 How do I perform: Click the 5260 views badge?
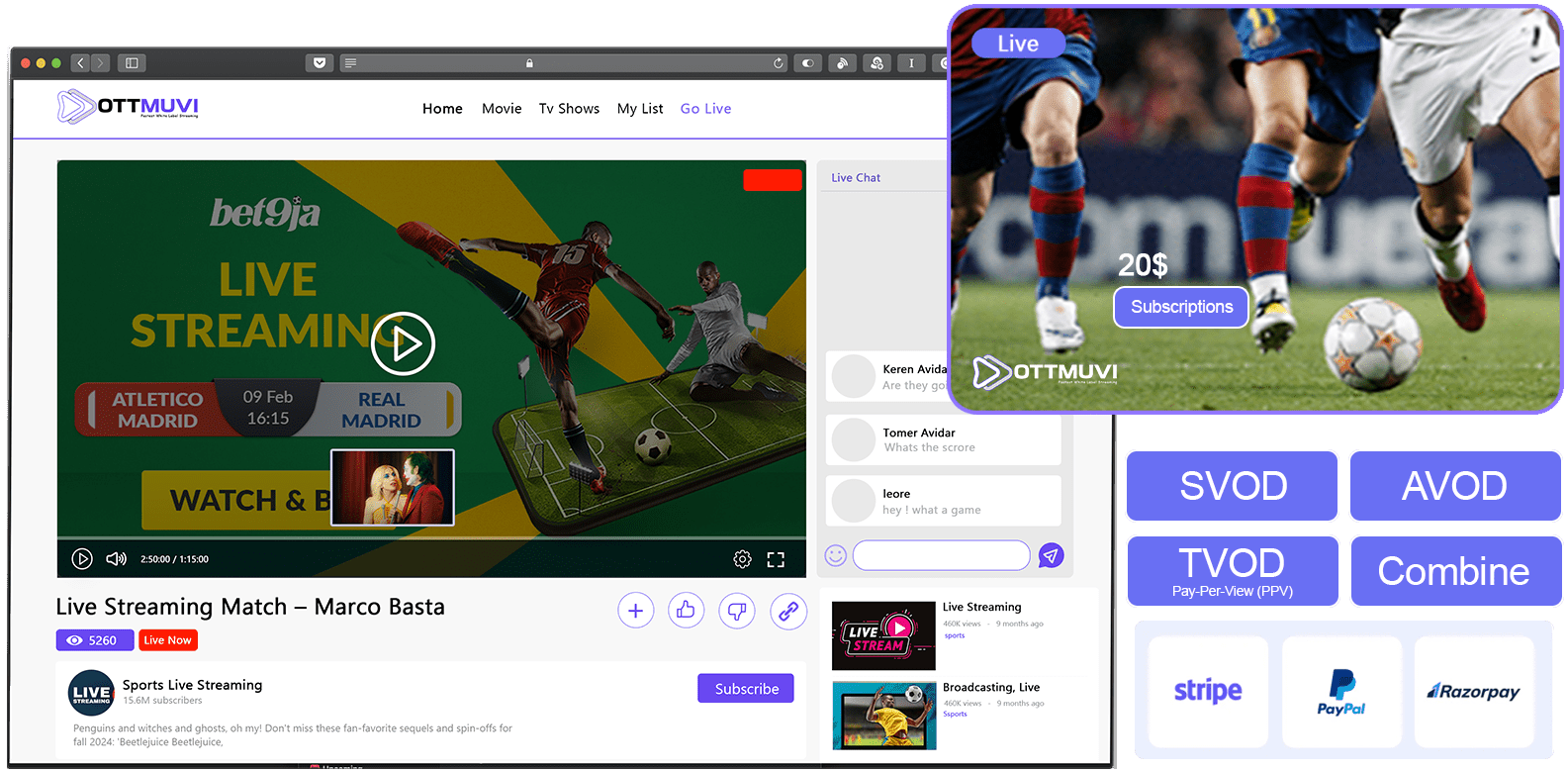[95, 640]
